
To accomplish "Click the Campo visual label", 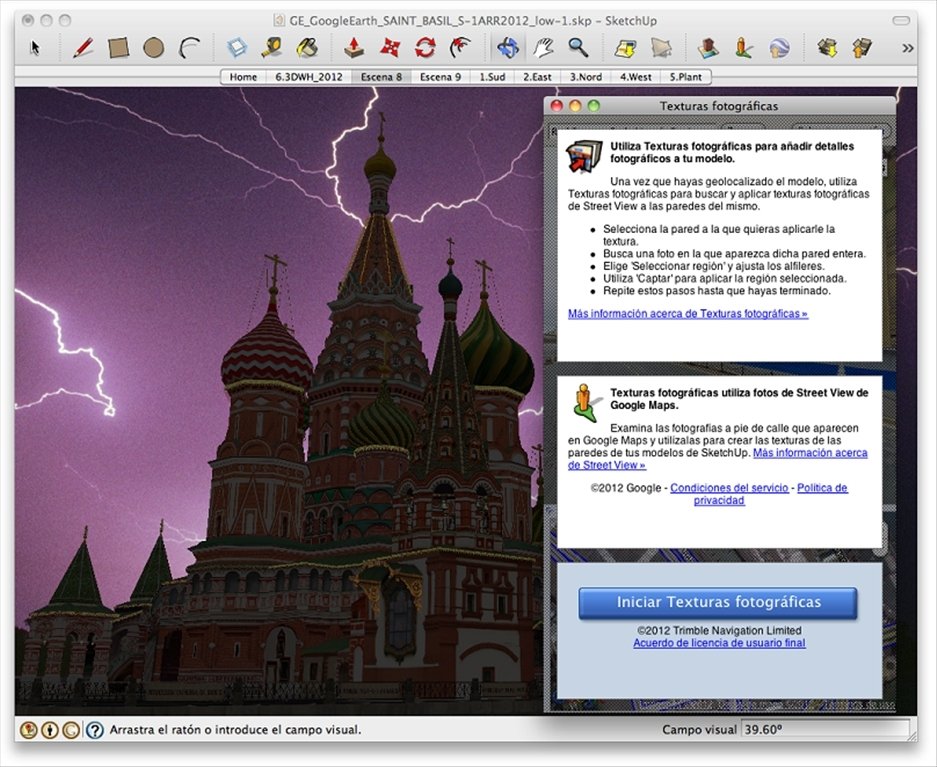I will [699, 729].
